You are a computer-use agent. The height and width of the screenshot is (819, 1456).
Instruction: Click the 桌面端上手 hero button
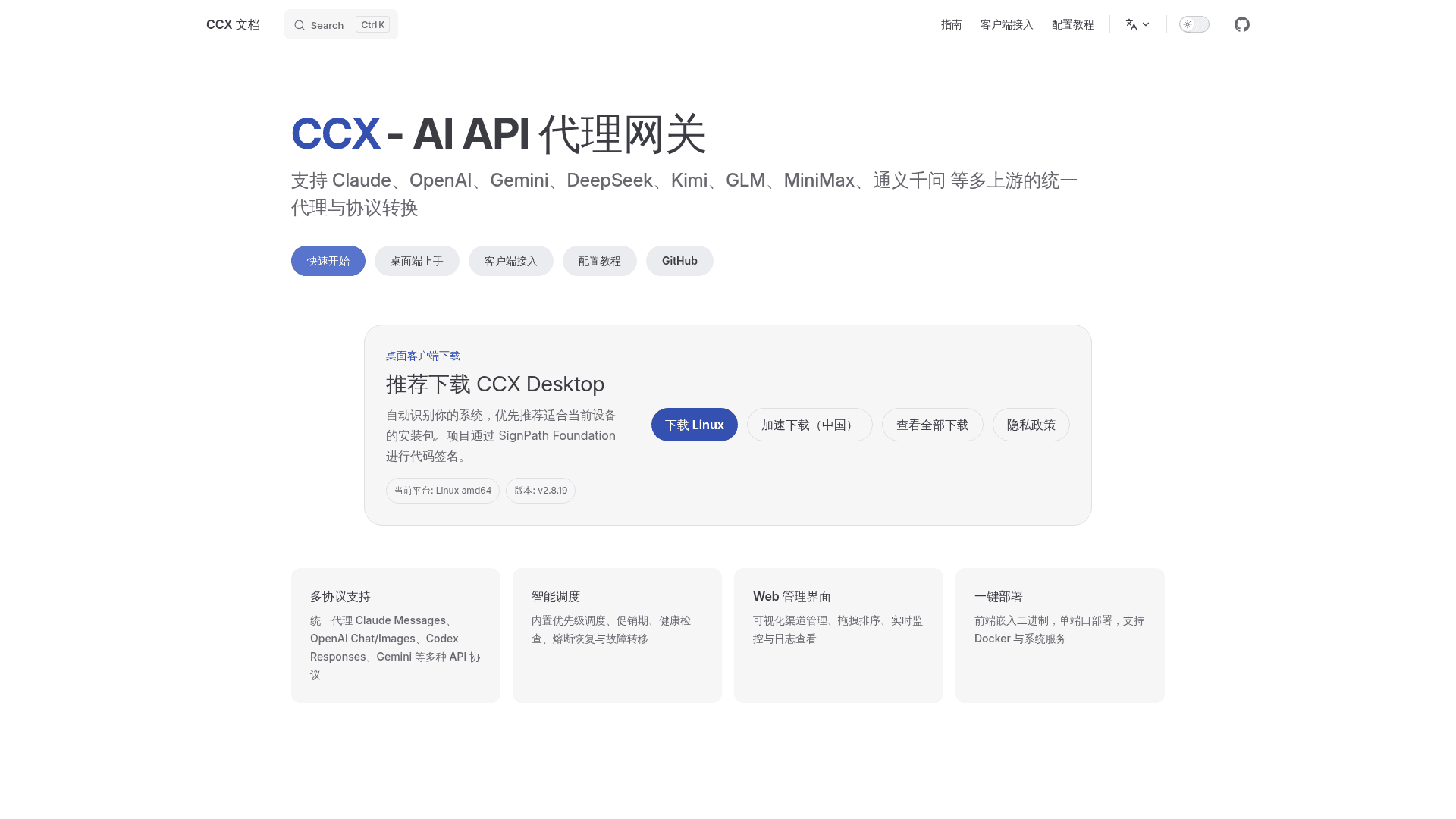click(417, 261)
